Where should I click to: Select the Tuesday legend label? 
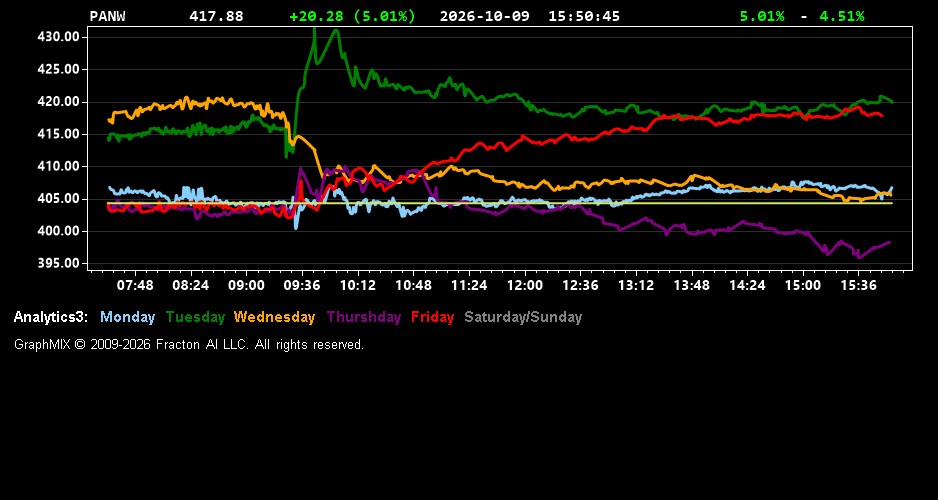[196, 318]
